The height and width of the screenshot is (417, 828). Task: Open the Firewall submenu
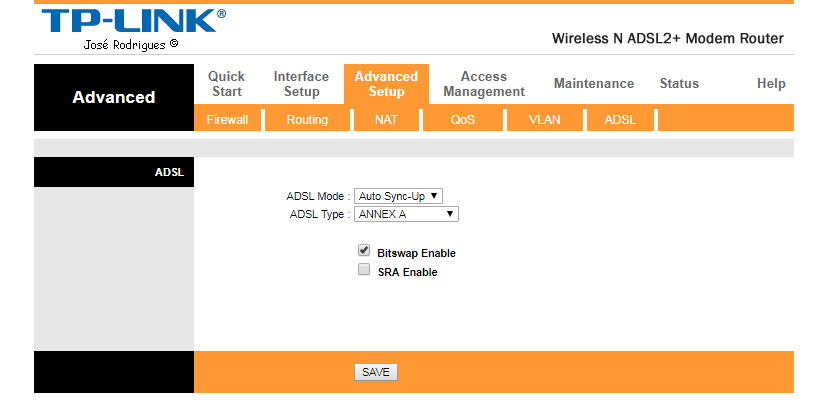(227, 120)
